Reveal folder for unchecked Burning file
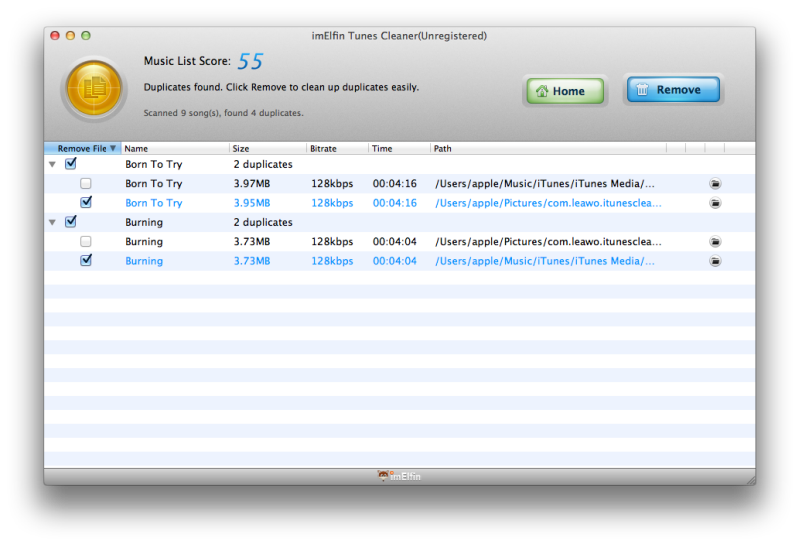 (x=715, y=241)
